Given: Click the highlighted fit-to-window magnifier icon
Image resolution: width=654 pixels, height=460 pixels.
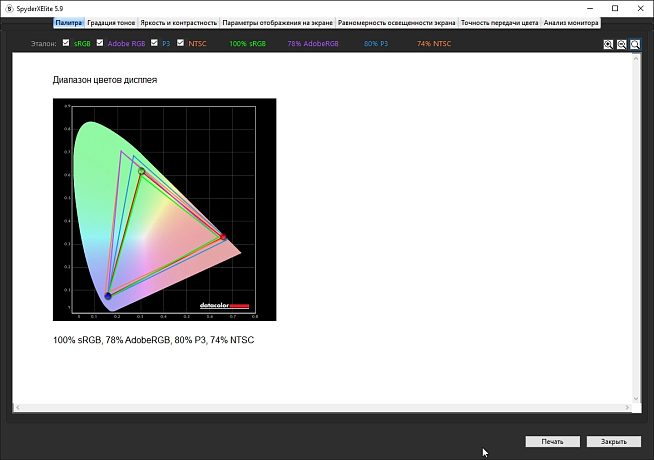Looking at the screenshot, I should (x=635, y=45).
